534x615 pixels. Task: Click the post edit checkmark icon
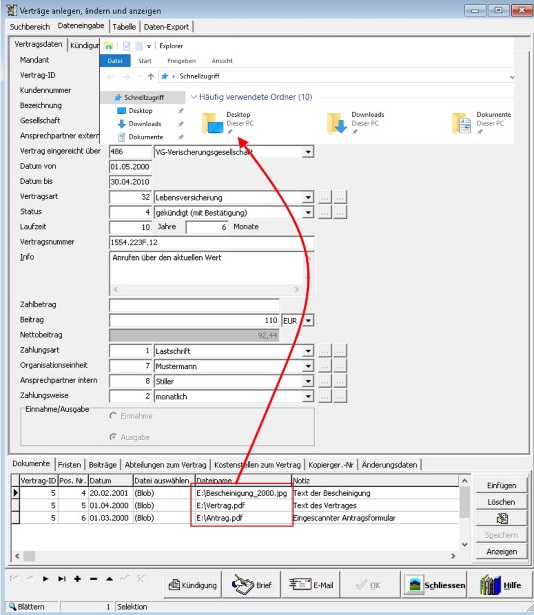coord(125,579)
